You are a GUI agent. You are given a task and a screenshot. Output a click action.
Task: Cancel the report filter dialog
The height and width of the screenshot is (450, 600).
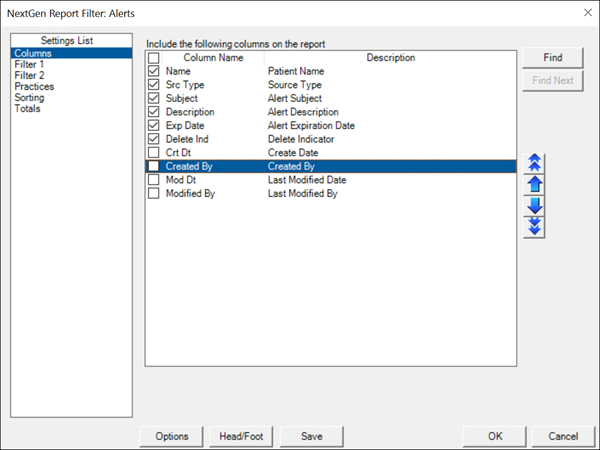click(563, 437)
